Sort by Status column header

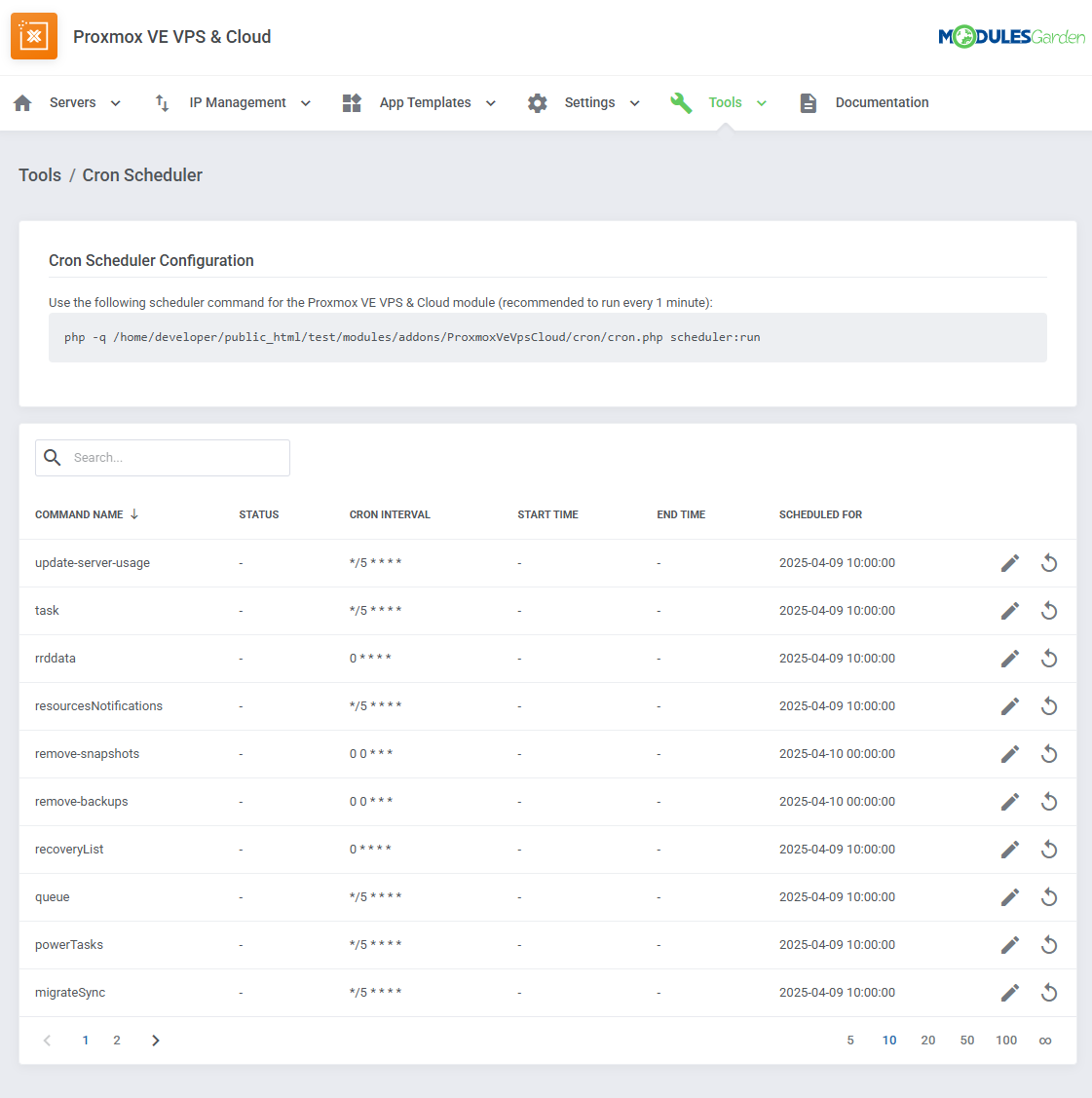click(258, 514)
